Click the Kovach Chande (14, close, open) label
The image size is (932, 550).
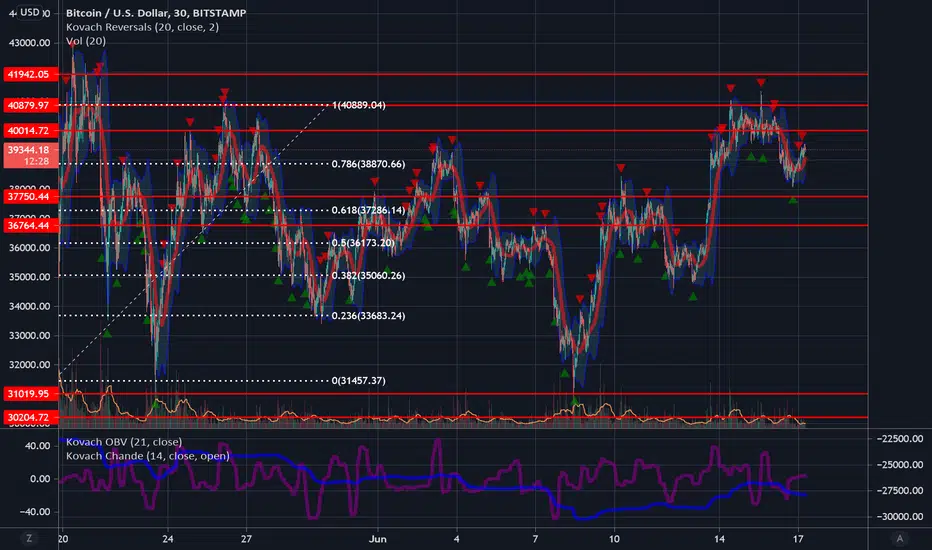pos(147,456)
